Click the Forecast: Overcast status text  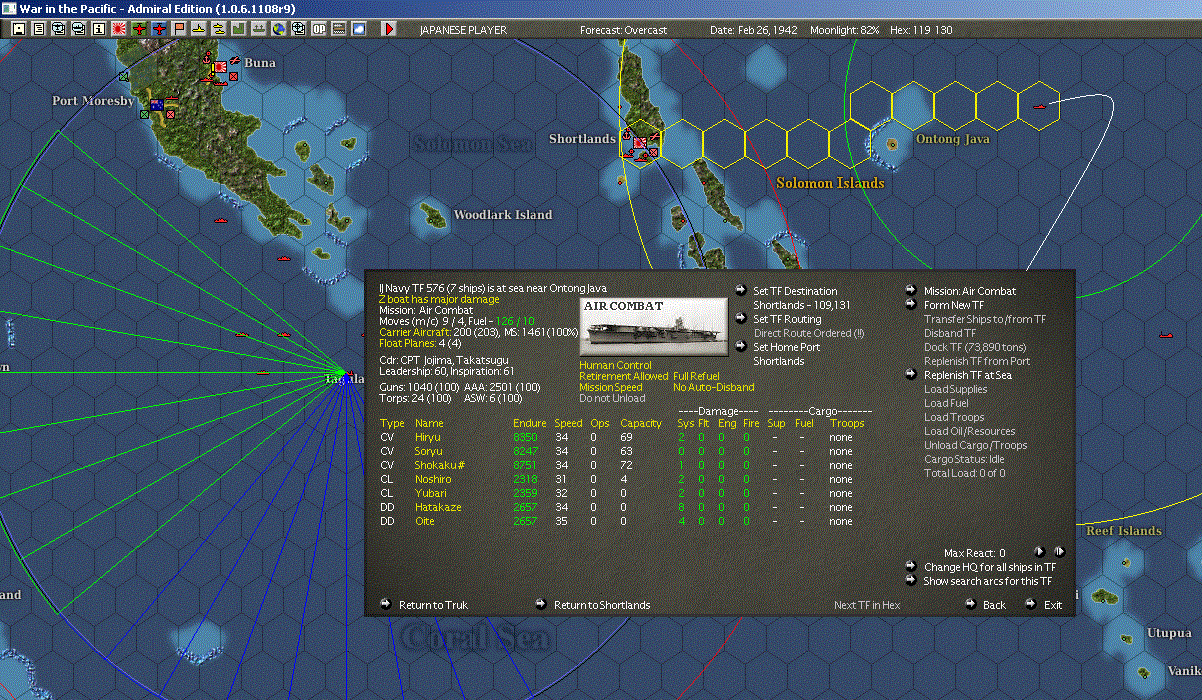[x=623, y=30]
